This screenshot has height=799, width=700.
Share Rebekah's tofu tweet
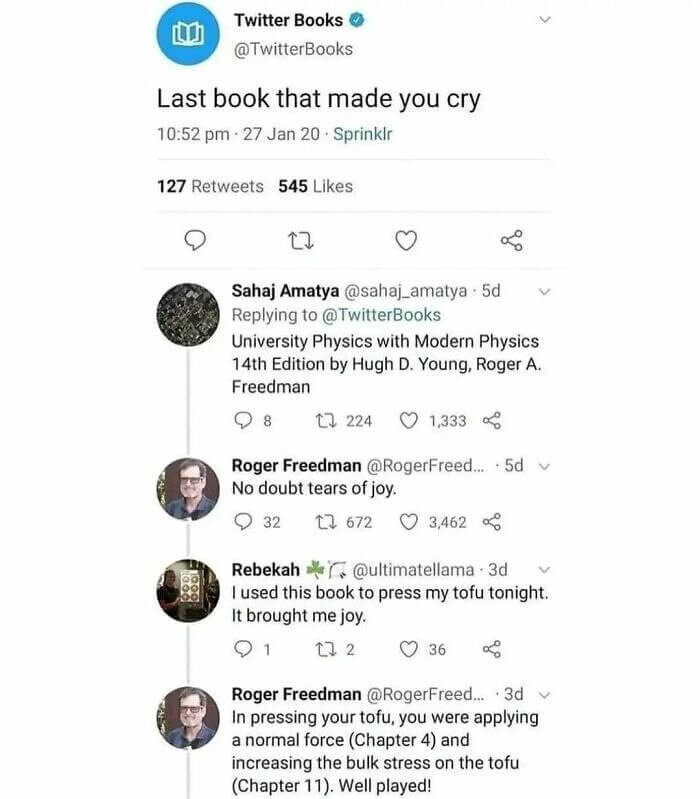(491, 650)
